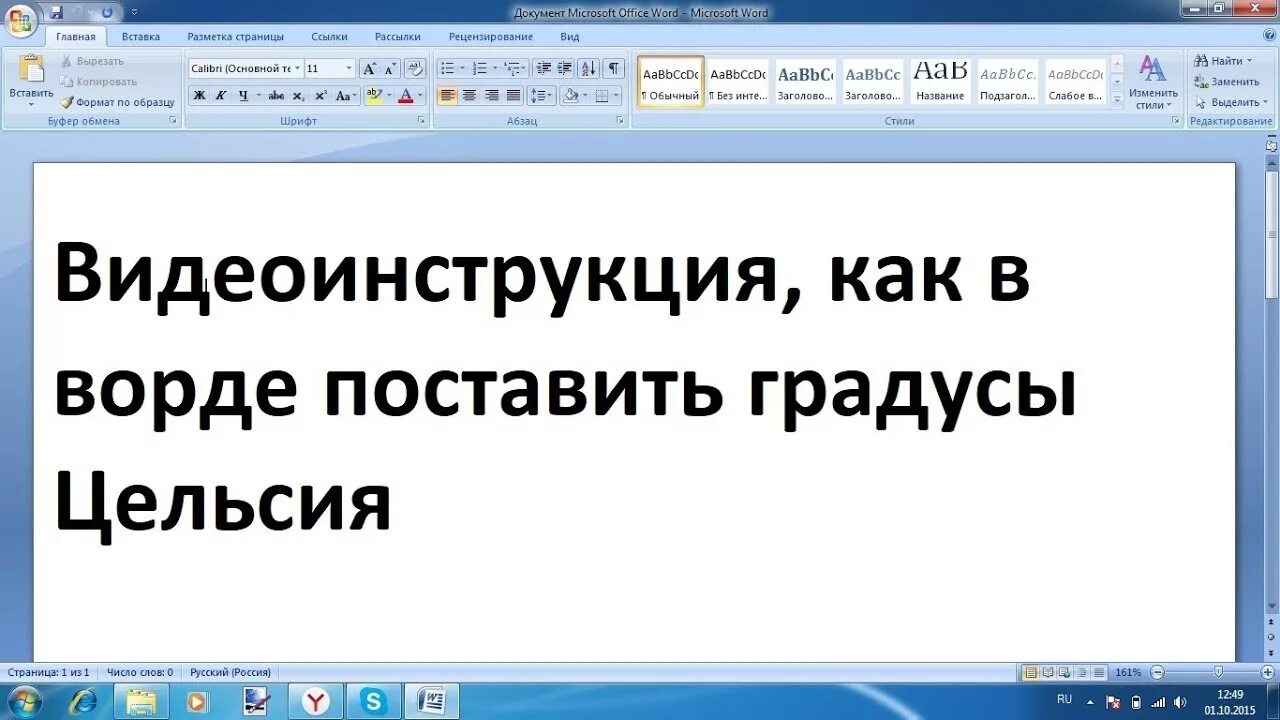Apply the Обычный style
Viewport: 1280px width, 720px height.
coord(671,81)
